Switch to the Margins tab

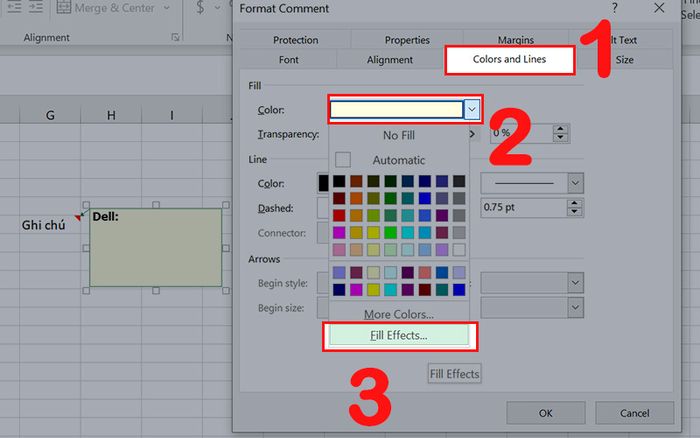tap(516, 40)
